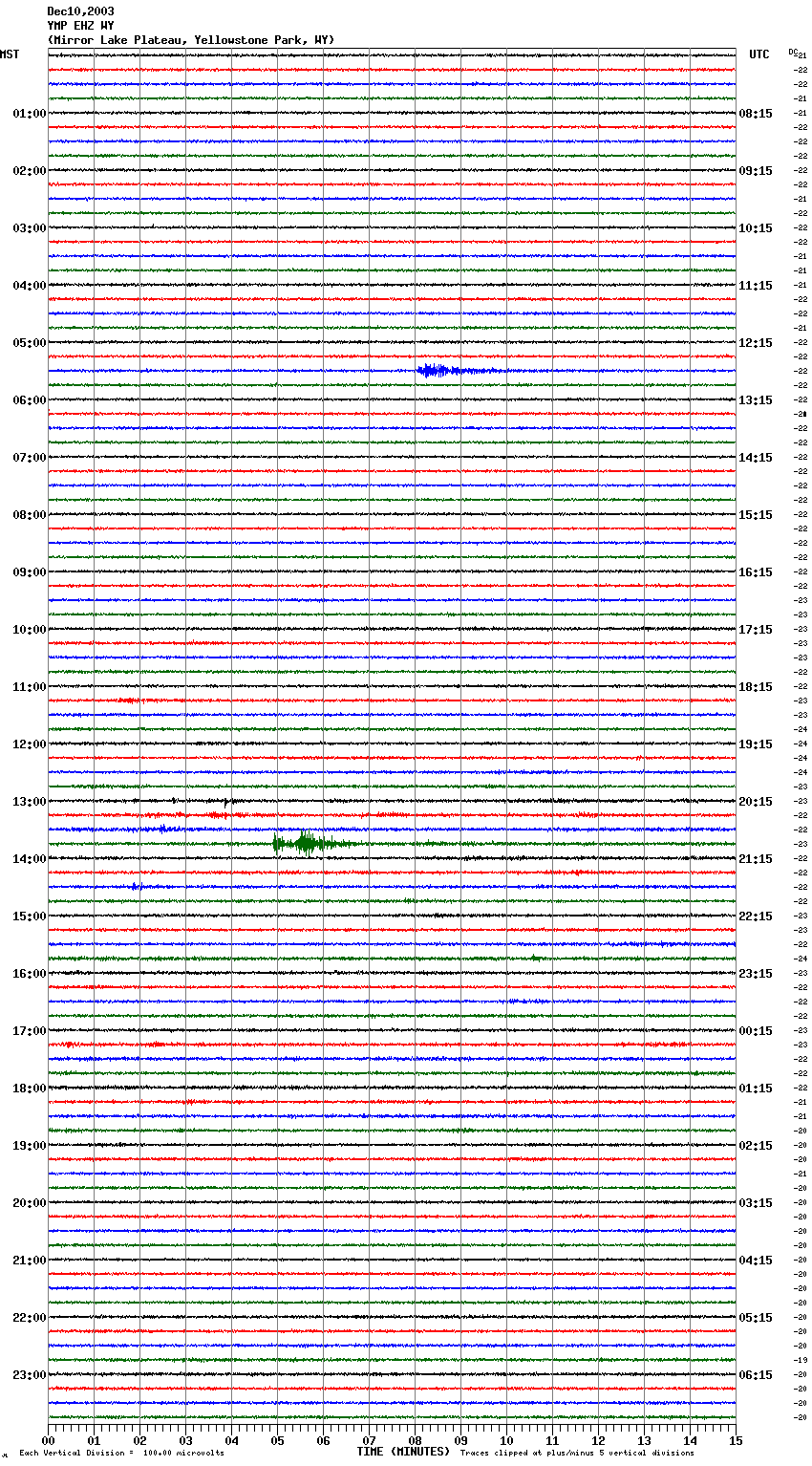Choose the 16:00 MST row label
Viewport: 812px width, 1466px height.
(x=30, y=974)
